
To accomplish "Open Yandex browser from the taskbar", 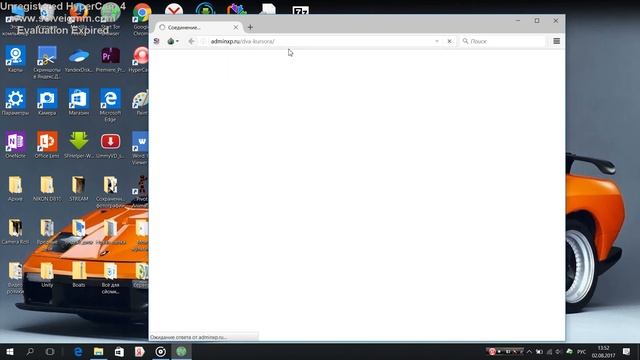I will coord(139,351).
